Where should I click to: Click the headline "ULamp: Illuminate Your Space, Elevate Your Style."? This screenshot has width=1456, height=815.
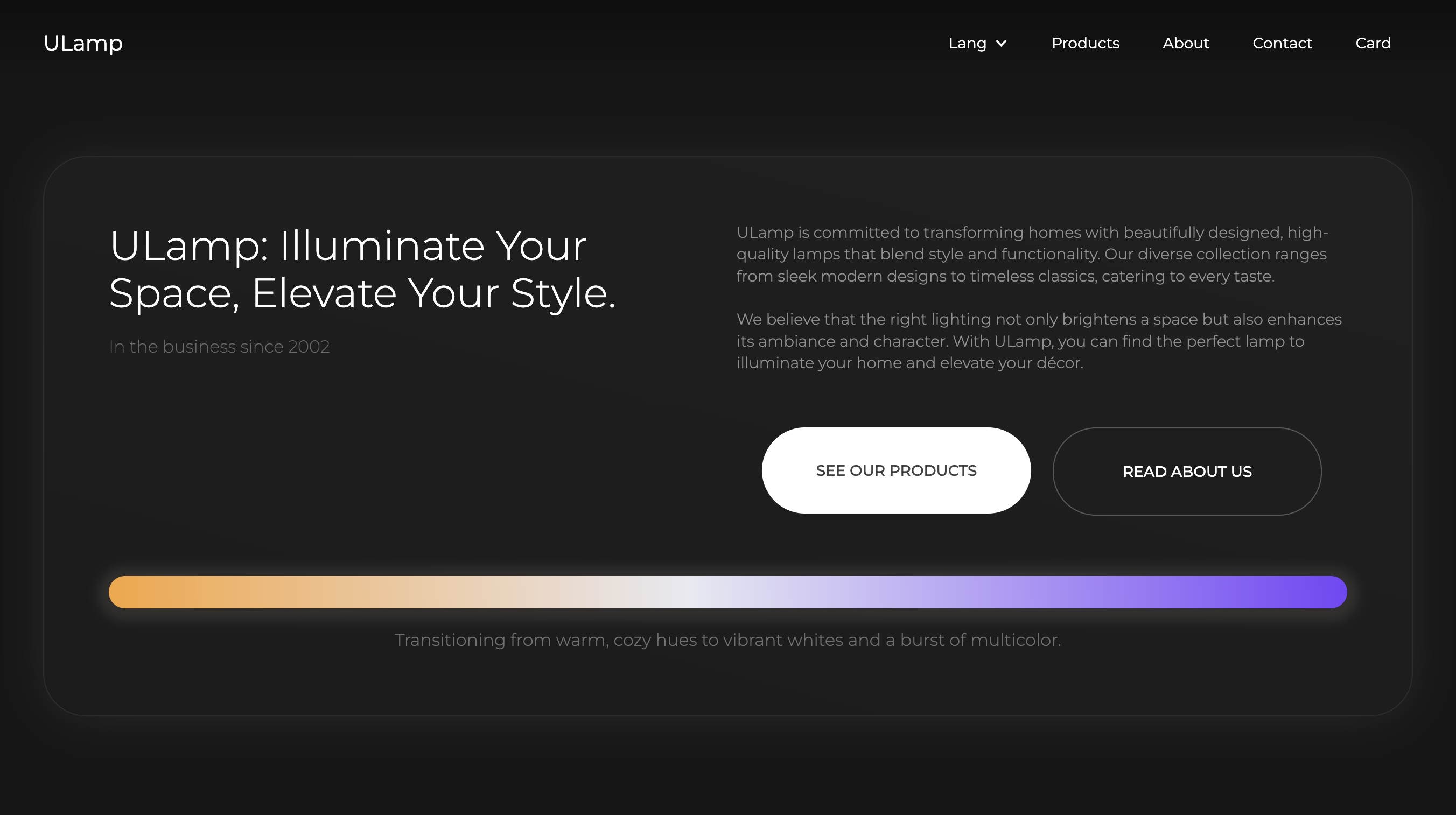click(362, 270)
